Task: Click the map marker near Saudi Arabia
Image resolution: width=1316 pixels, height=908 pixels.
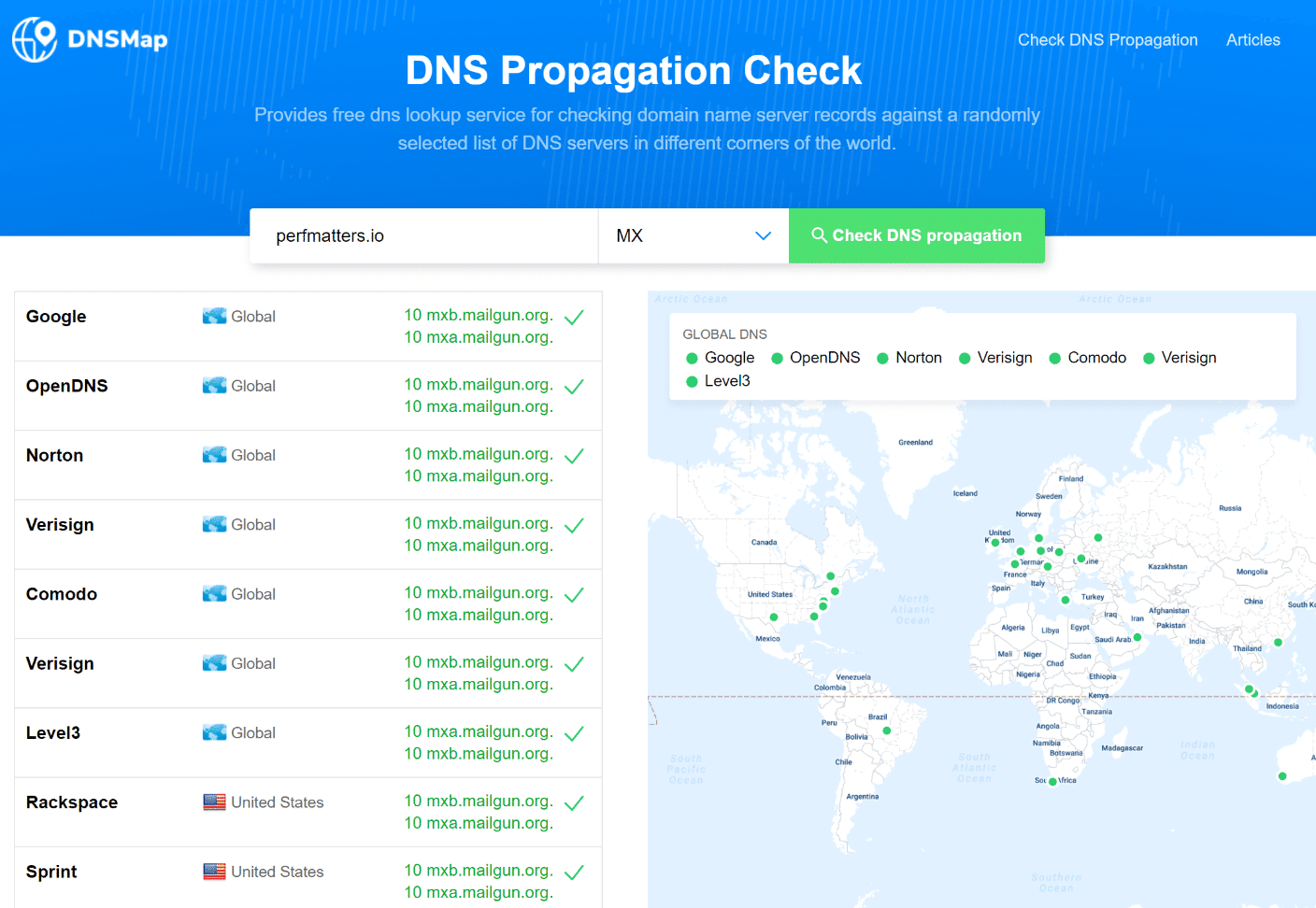Action: (1137, 637)
